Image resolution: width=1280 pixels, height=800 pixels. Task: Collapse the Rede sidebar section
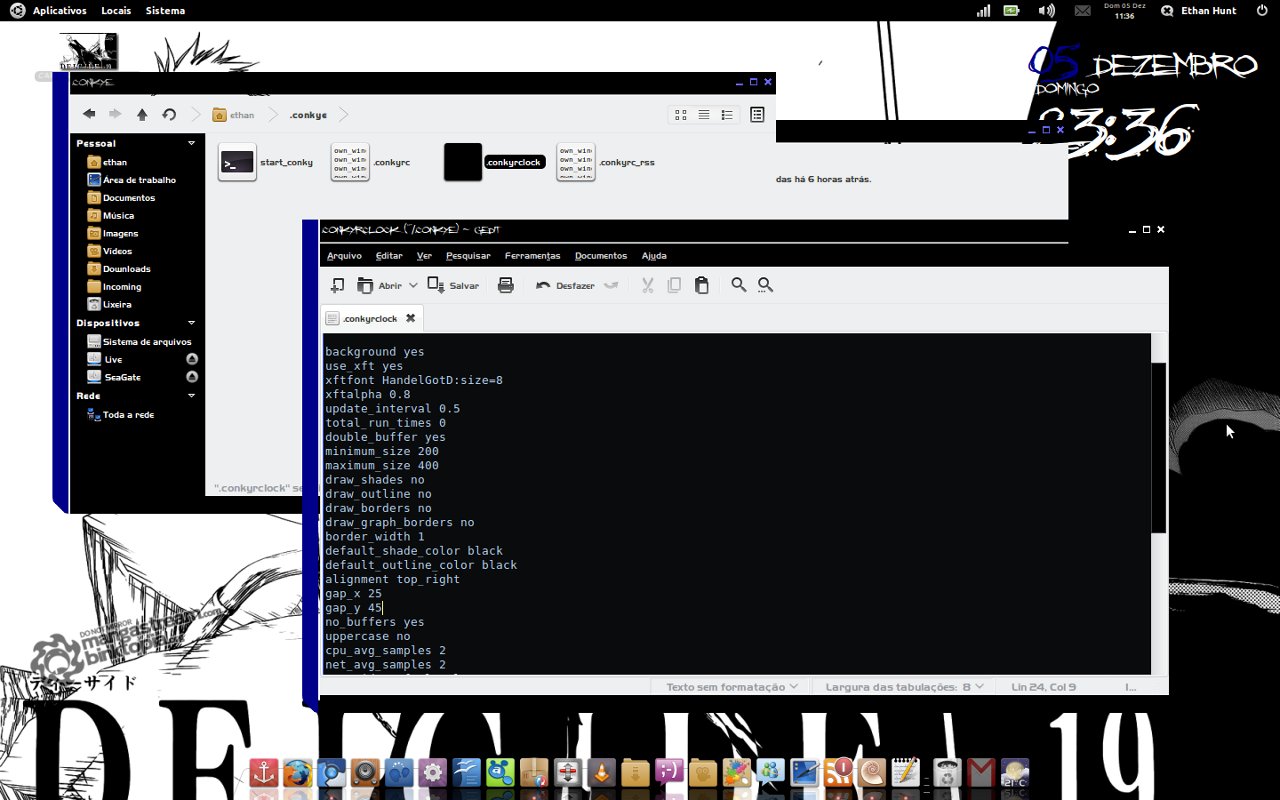(191, 396)
